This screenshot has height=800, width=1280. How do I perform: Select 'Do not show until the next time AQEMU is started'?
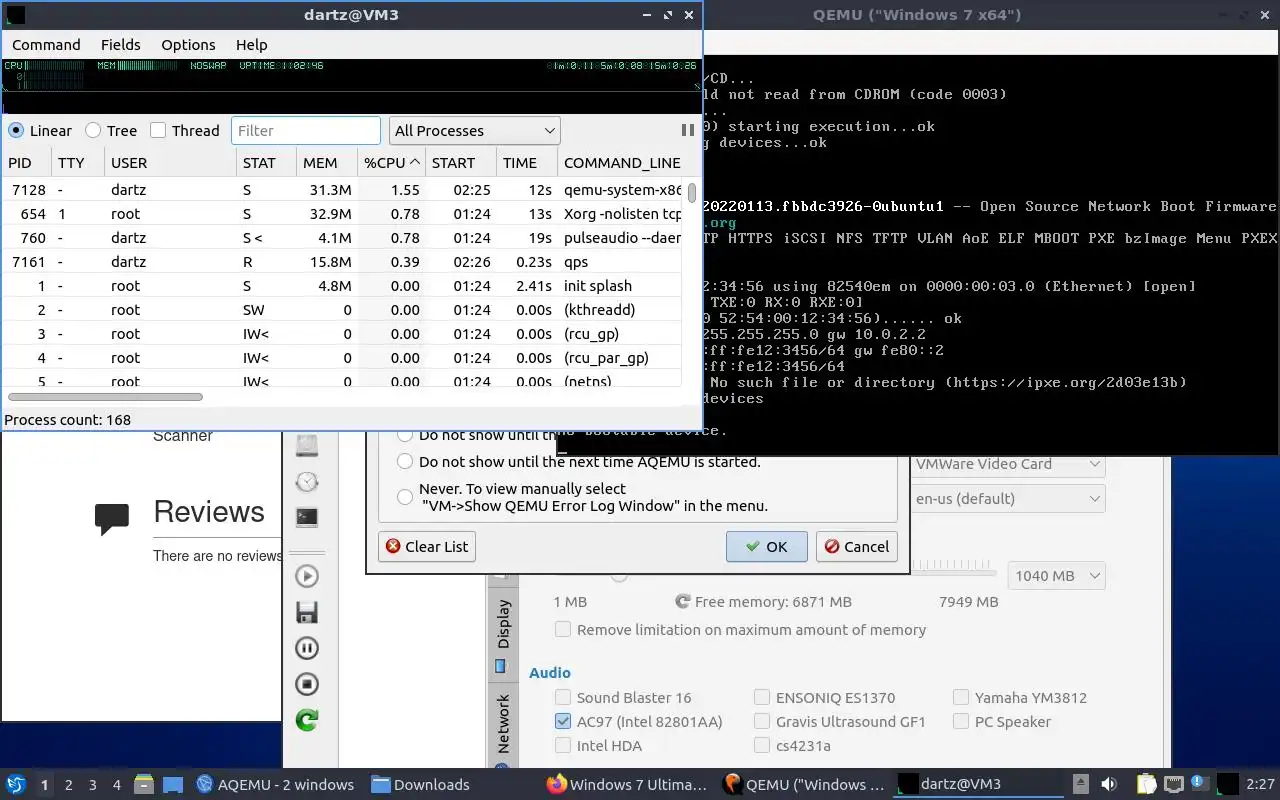405,461
